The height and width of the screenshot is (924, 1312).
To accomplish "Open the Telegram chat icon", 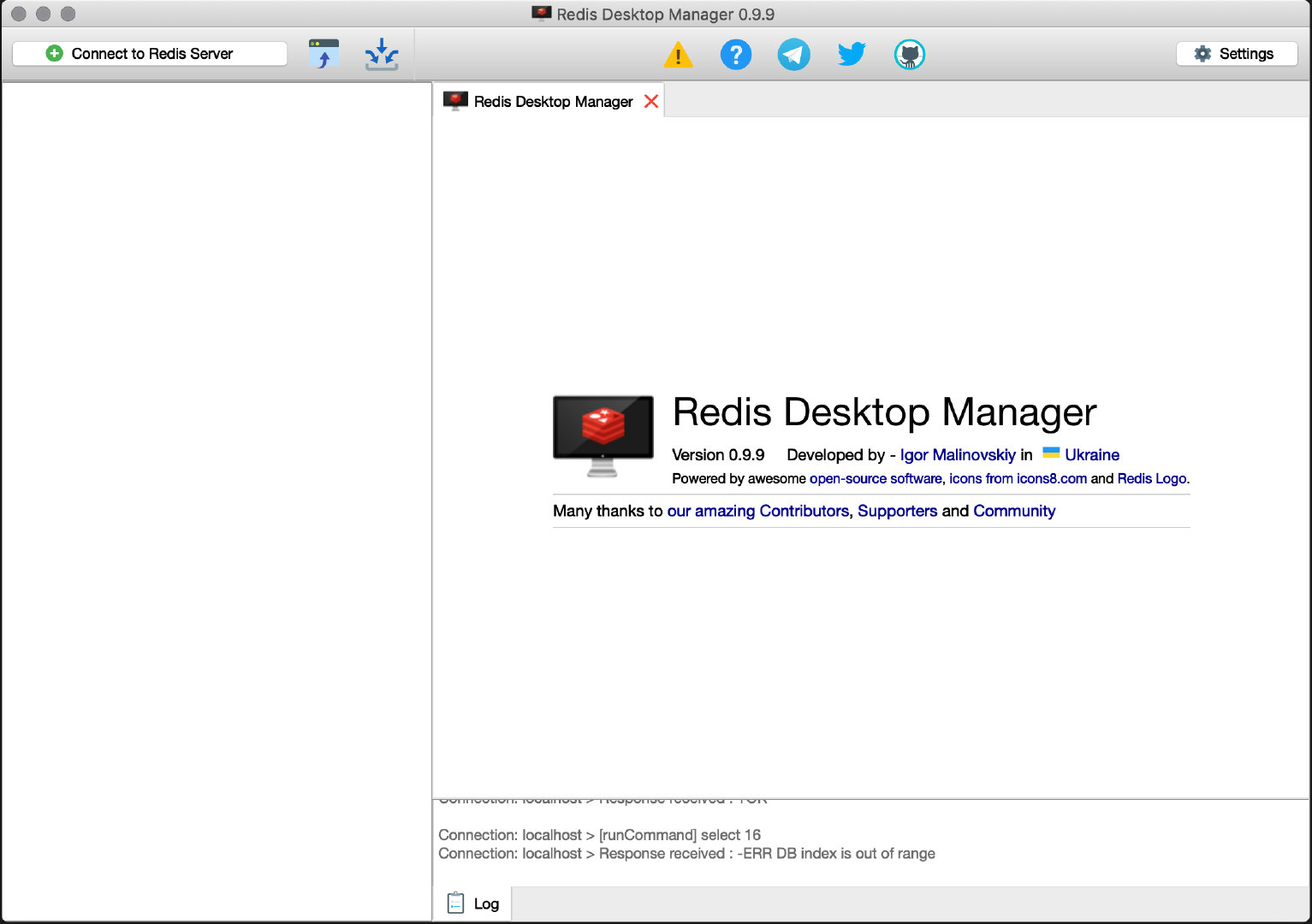I will pyautogui.click(x=793, y=55).
